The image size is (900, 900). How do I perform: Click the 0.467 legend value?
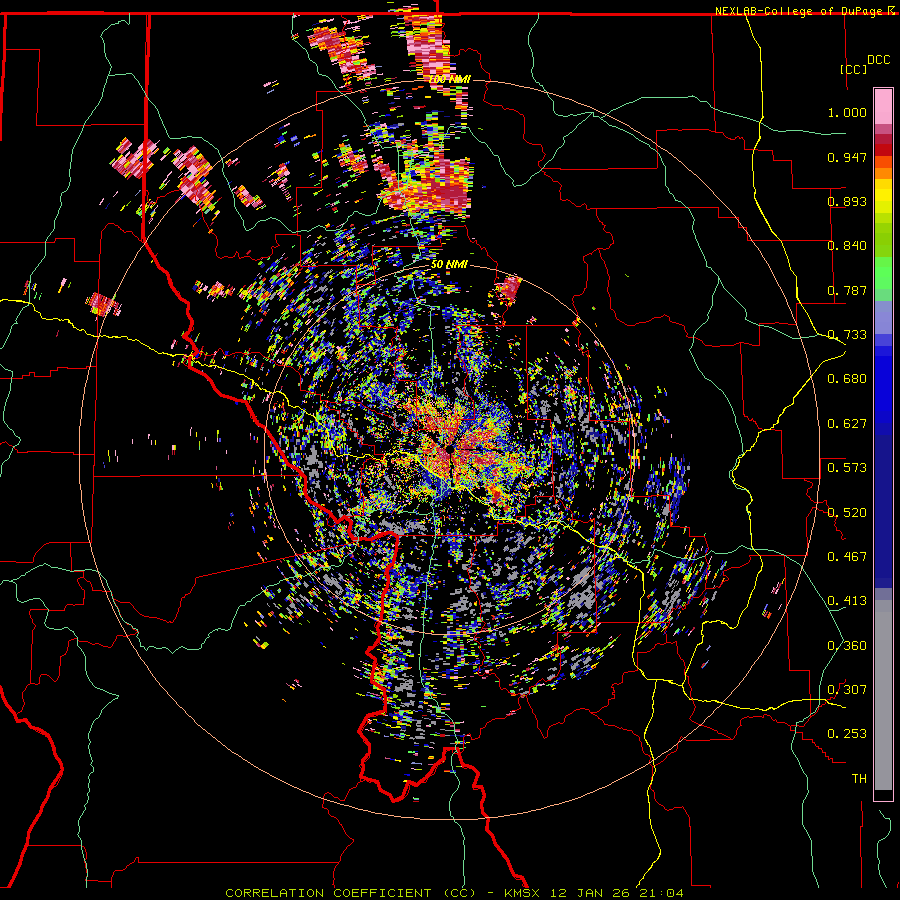coord(847,557)
